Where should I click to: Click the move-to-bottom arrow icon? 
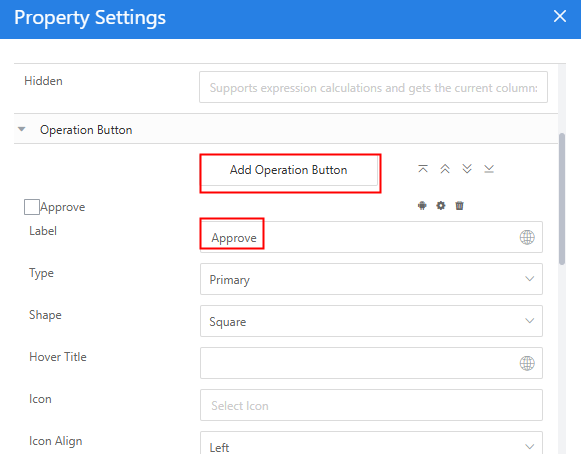point(489,169)
